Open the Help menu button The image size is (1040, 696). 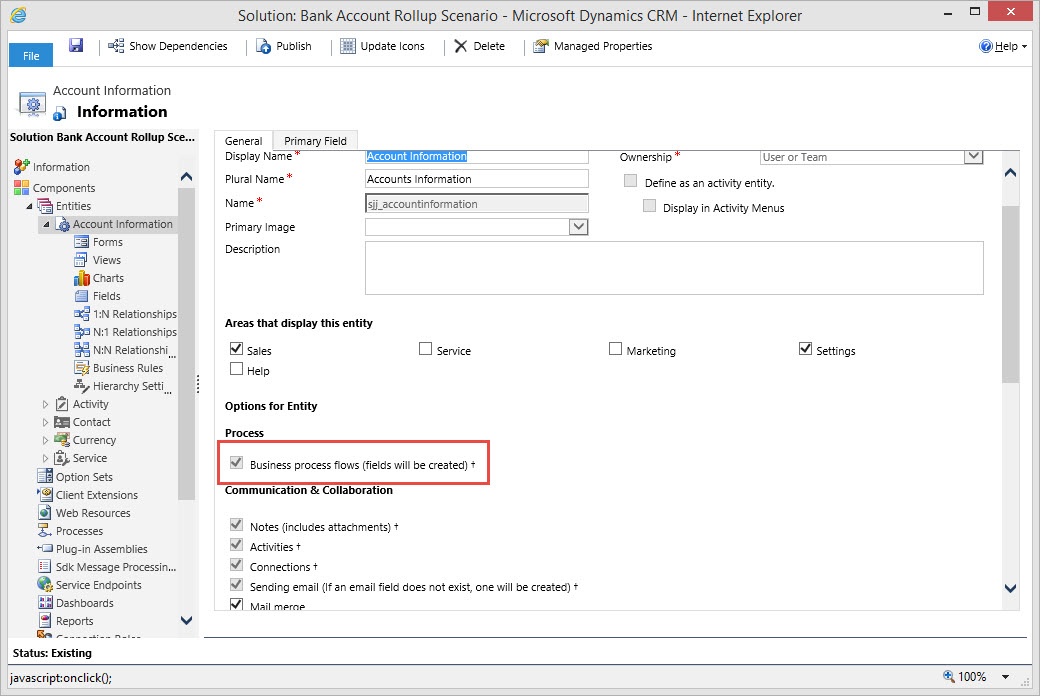[x=1003, y=46]
